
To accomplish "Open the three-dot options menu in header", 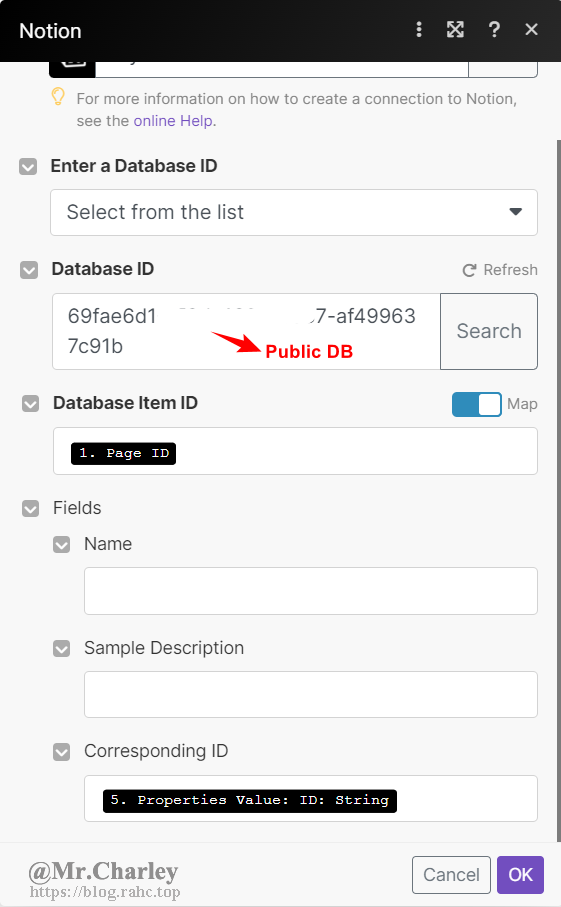I will 419,30.
